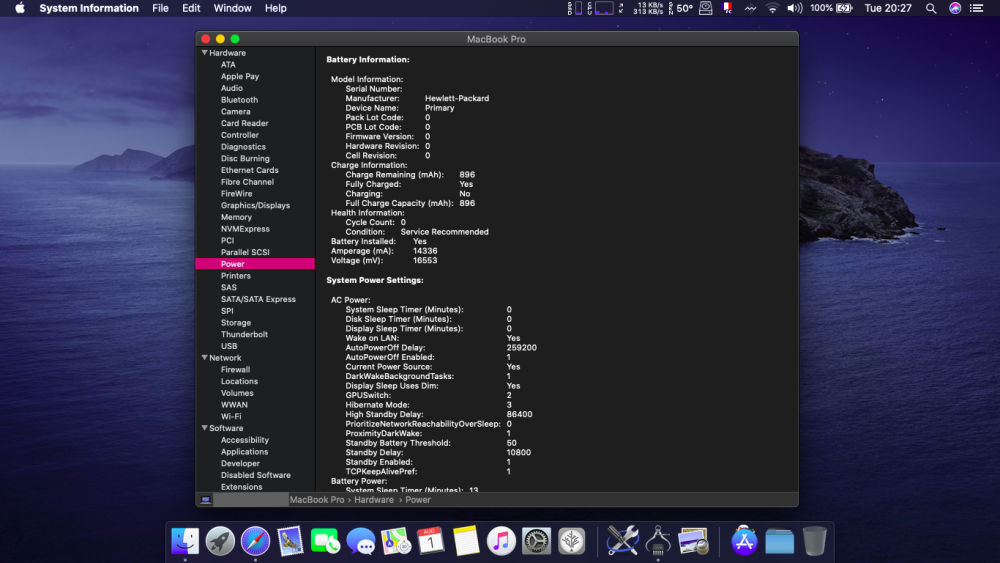Select USB in the sidebar
The width and height of the screenshot is (1000, 563).
click(x=229, y=346)
